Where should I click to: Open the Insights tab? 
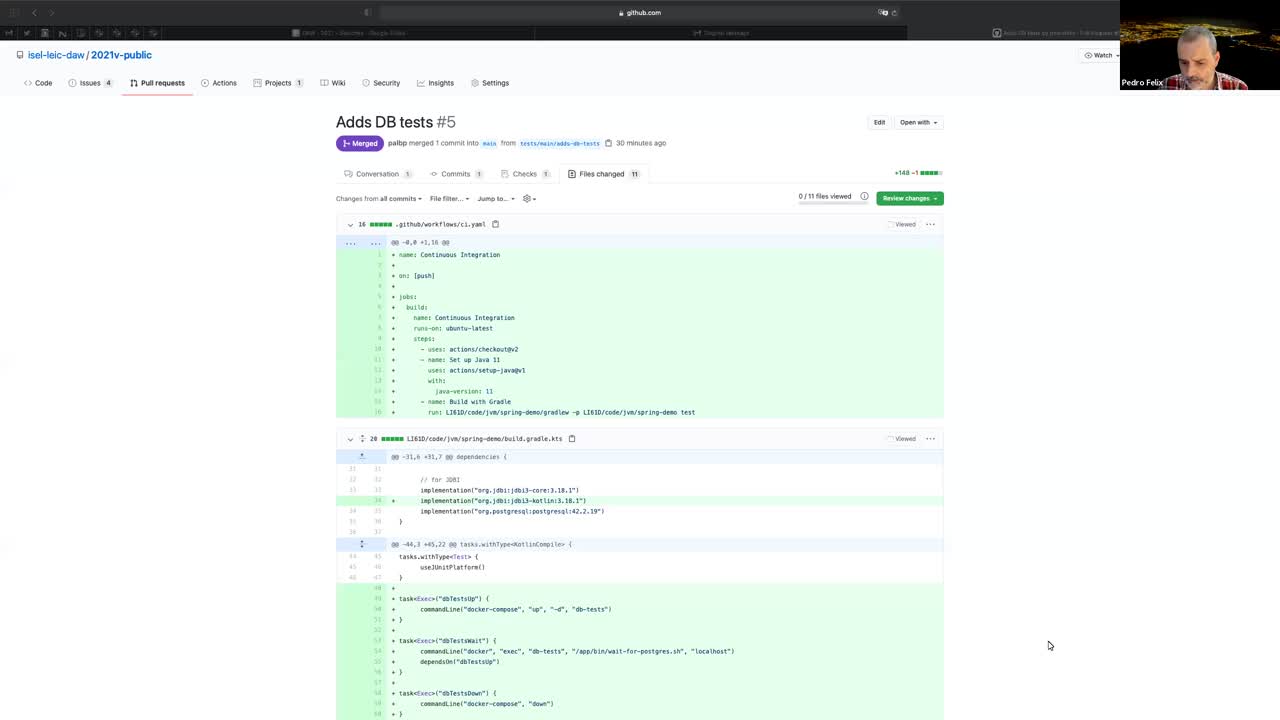(x=435, y=83)
